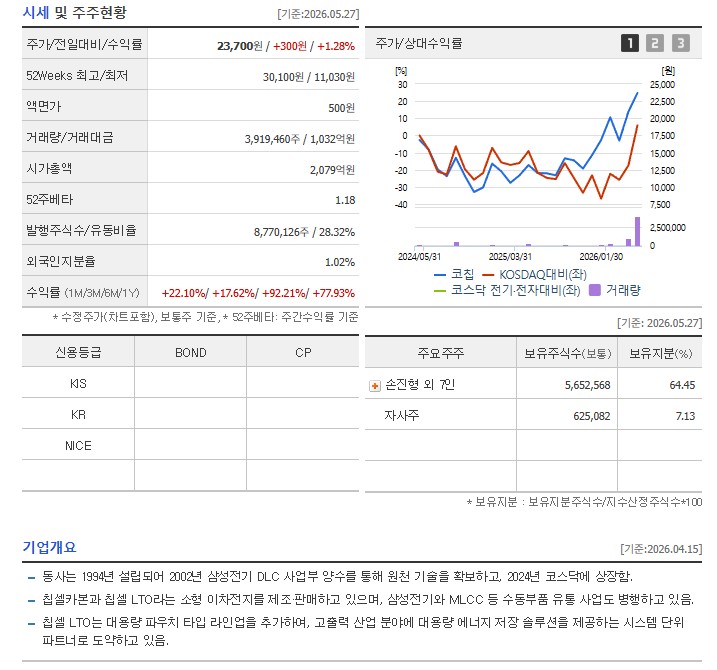
Task: Click the [기준:2026.04.15] date note
Action: 661,549
